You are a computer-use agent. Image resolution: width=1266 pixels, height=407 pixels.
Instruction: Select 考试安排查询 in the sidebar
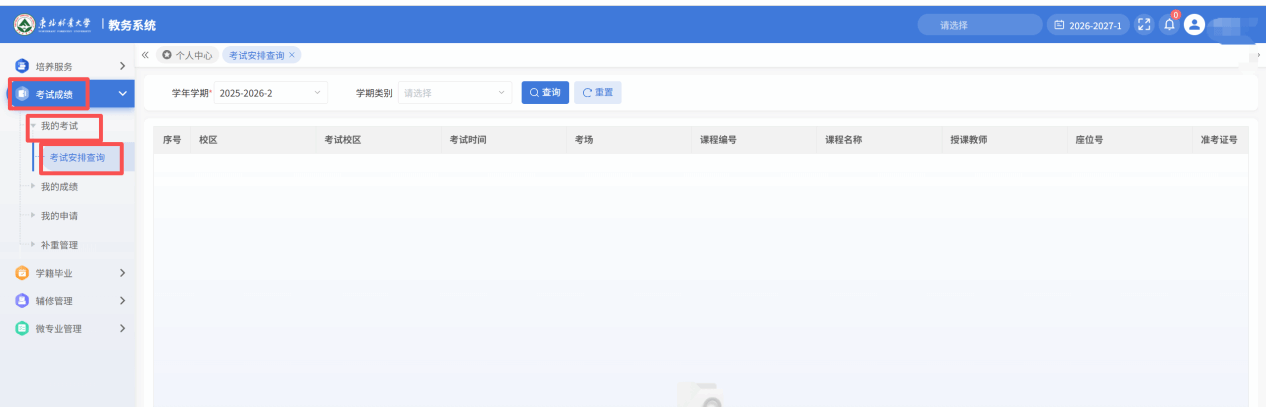77,157
